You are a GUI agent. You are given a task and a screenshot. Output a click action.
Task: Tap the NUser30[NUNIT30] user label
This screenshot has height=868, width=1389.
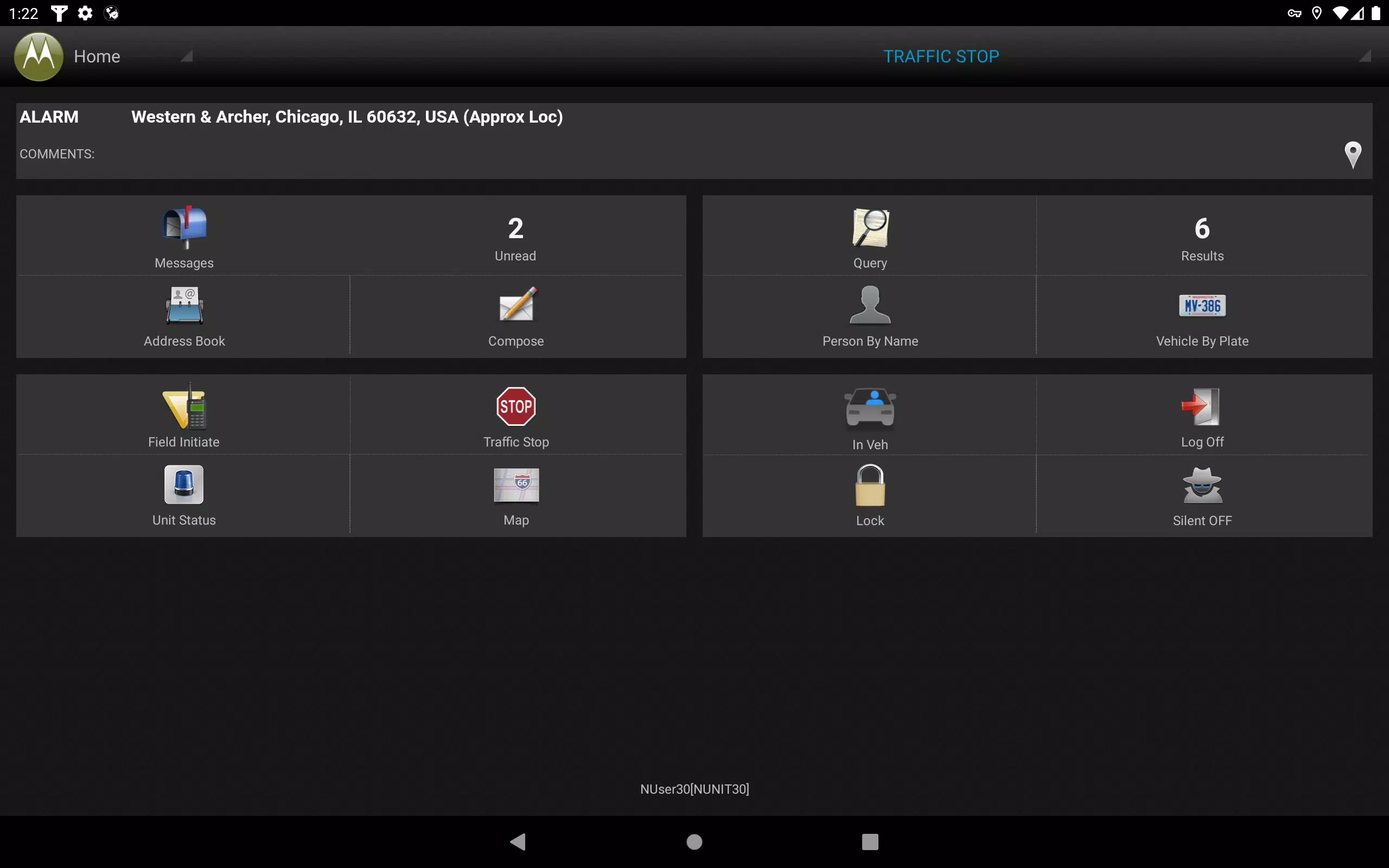(x=694, y=789)
